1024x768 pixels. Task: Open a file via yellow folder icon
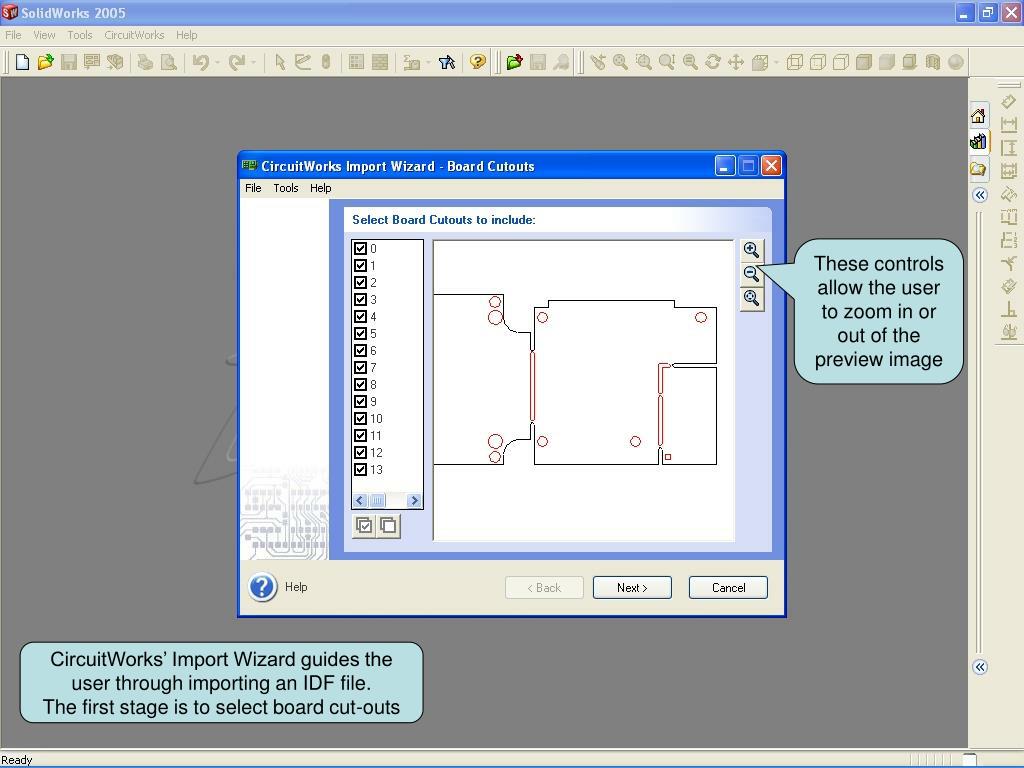click(45, 62)
